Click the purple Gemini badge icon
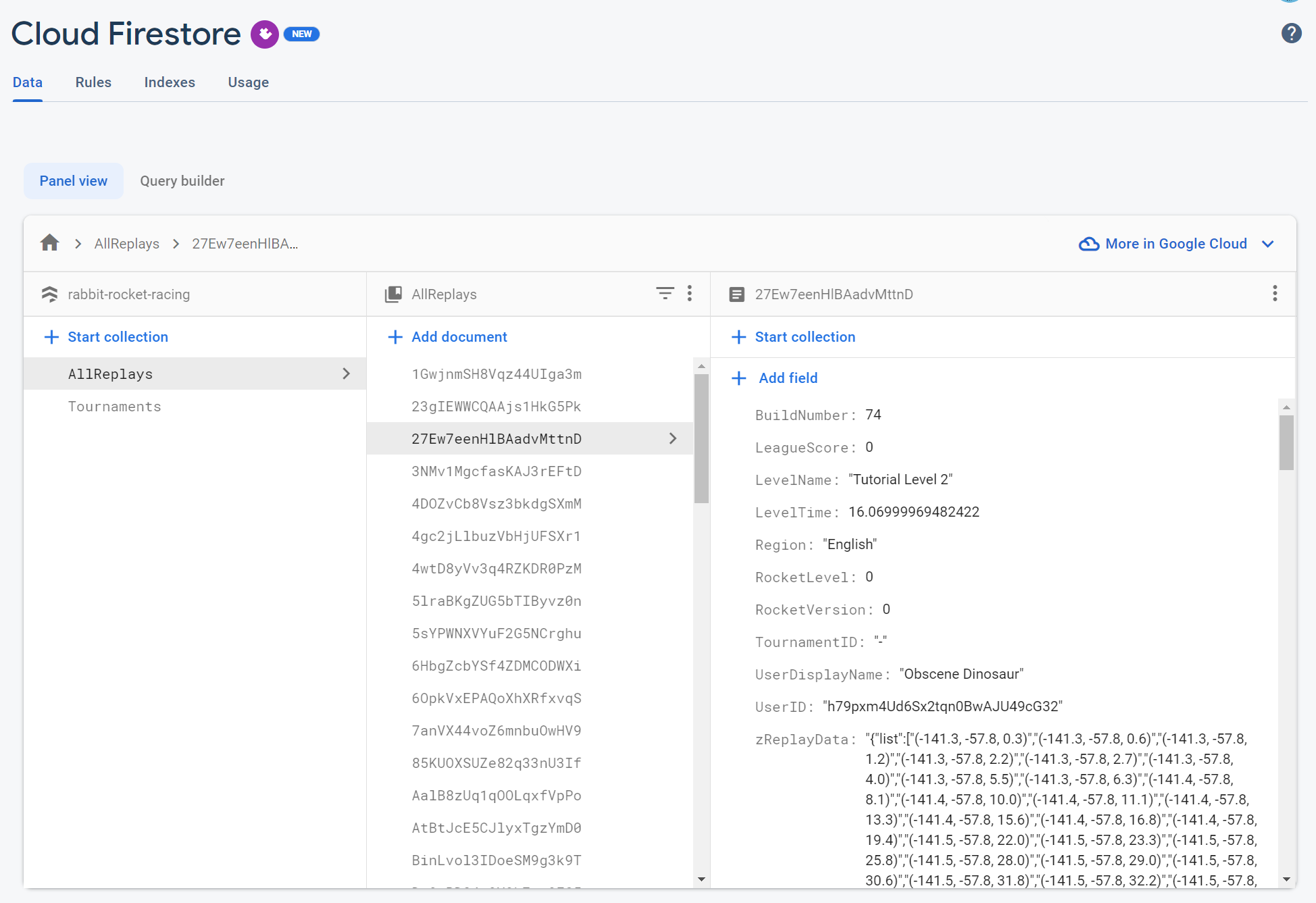 click(265, 34)
